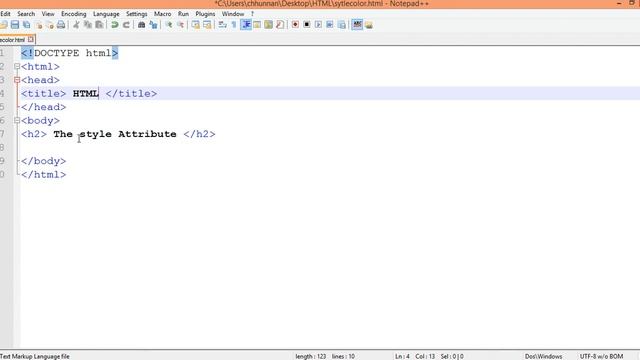The height and width of the screenshot is (360, 640).
Task: Click the <!DOCTYPE html> text on line 1
Action: tap(70, 53)
